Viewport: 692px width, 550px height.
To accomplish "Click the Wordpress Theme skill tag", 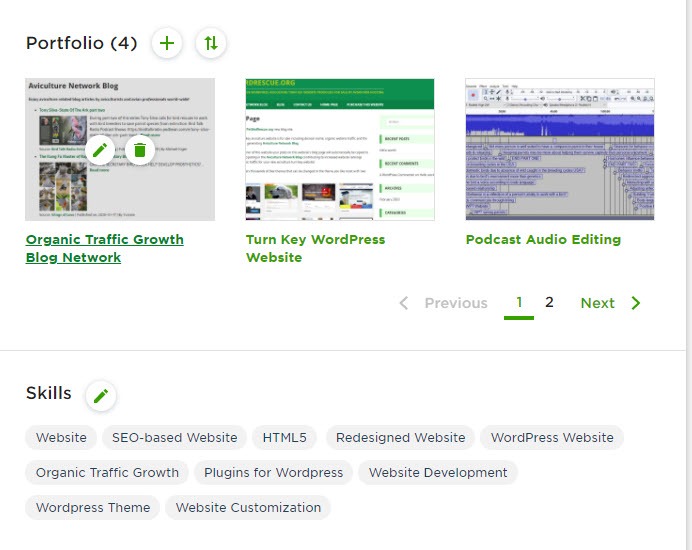I will click(93, 508).
